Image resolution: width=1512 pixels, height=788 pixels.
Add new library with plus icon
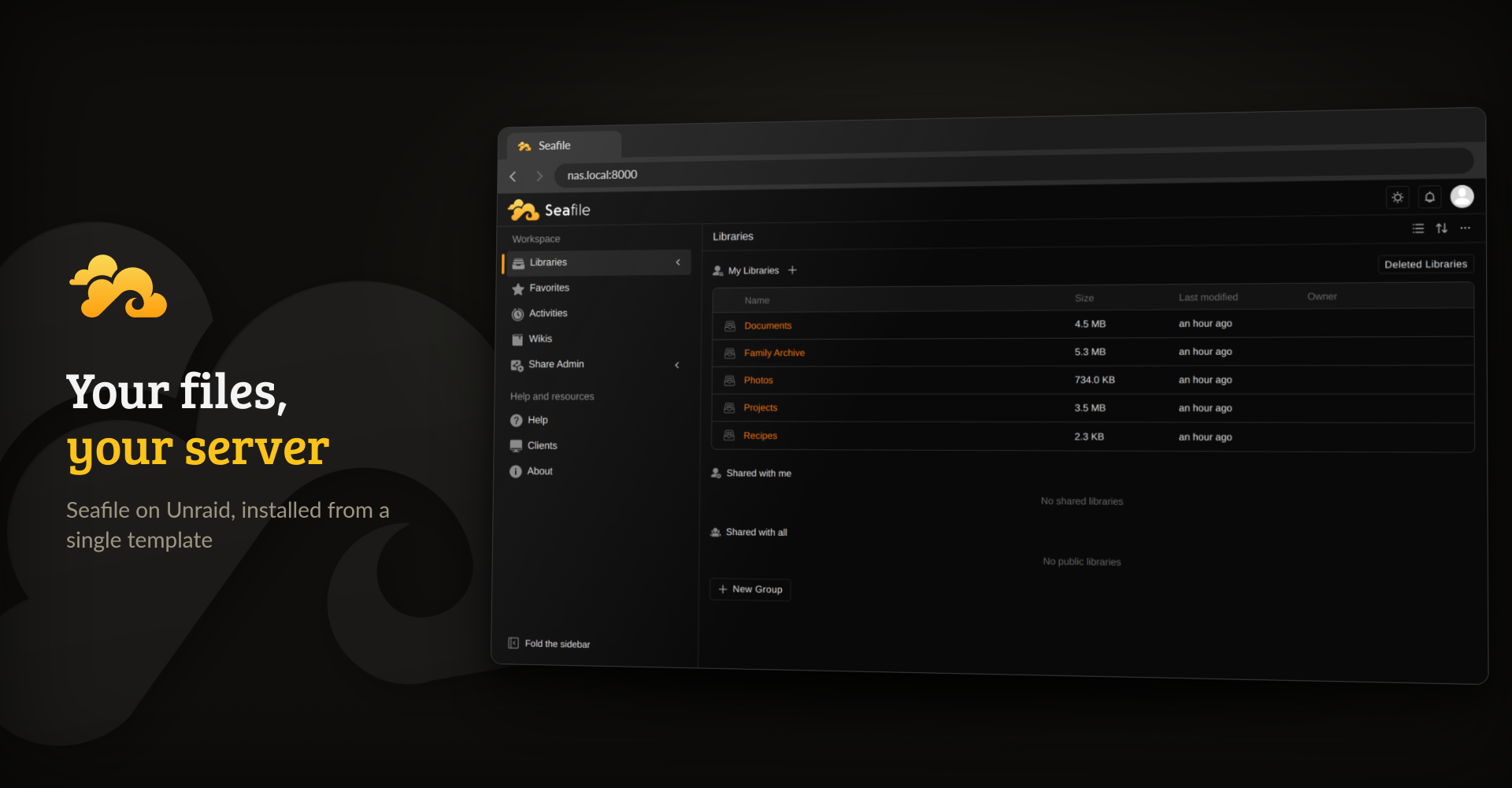[x=792, y=270]
